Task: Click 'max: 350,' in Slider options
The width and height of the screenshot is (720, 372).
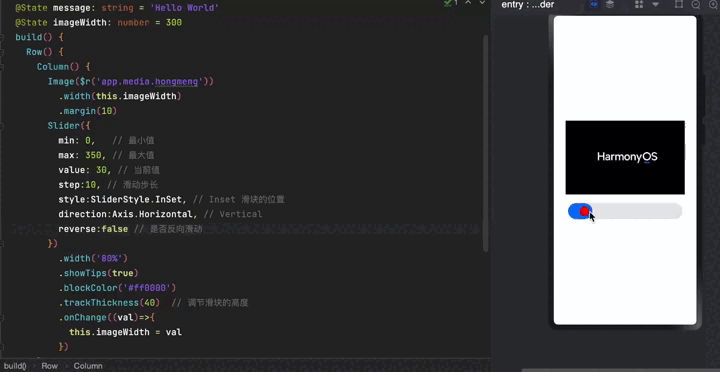Action: 82,155
